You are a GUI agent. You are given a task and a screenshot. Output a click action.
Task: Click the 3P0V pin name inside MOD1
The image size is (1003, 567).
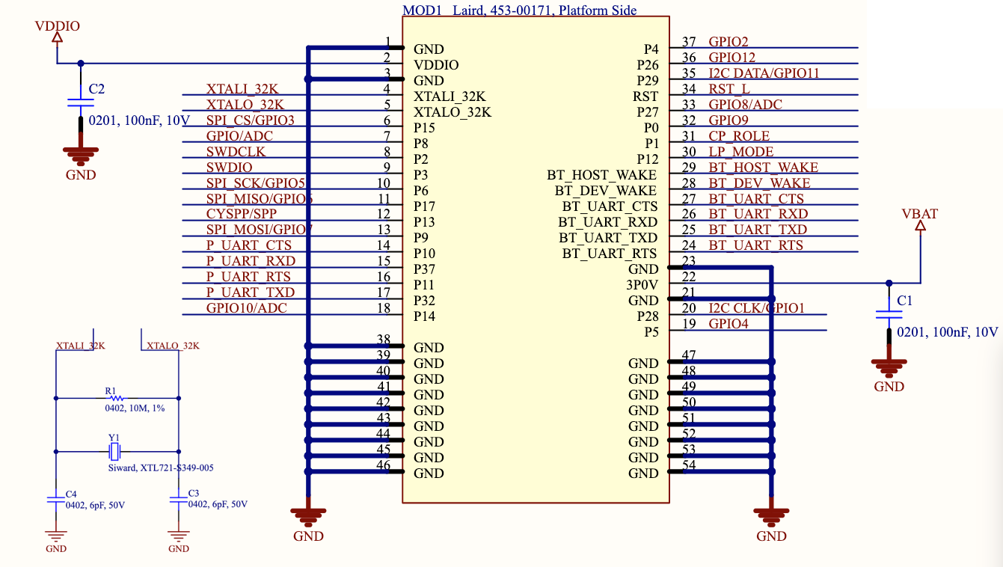tap(642, 285)
